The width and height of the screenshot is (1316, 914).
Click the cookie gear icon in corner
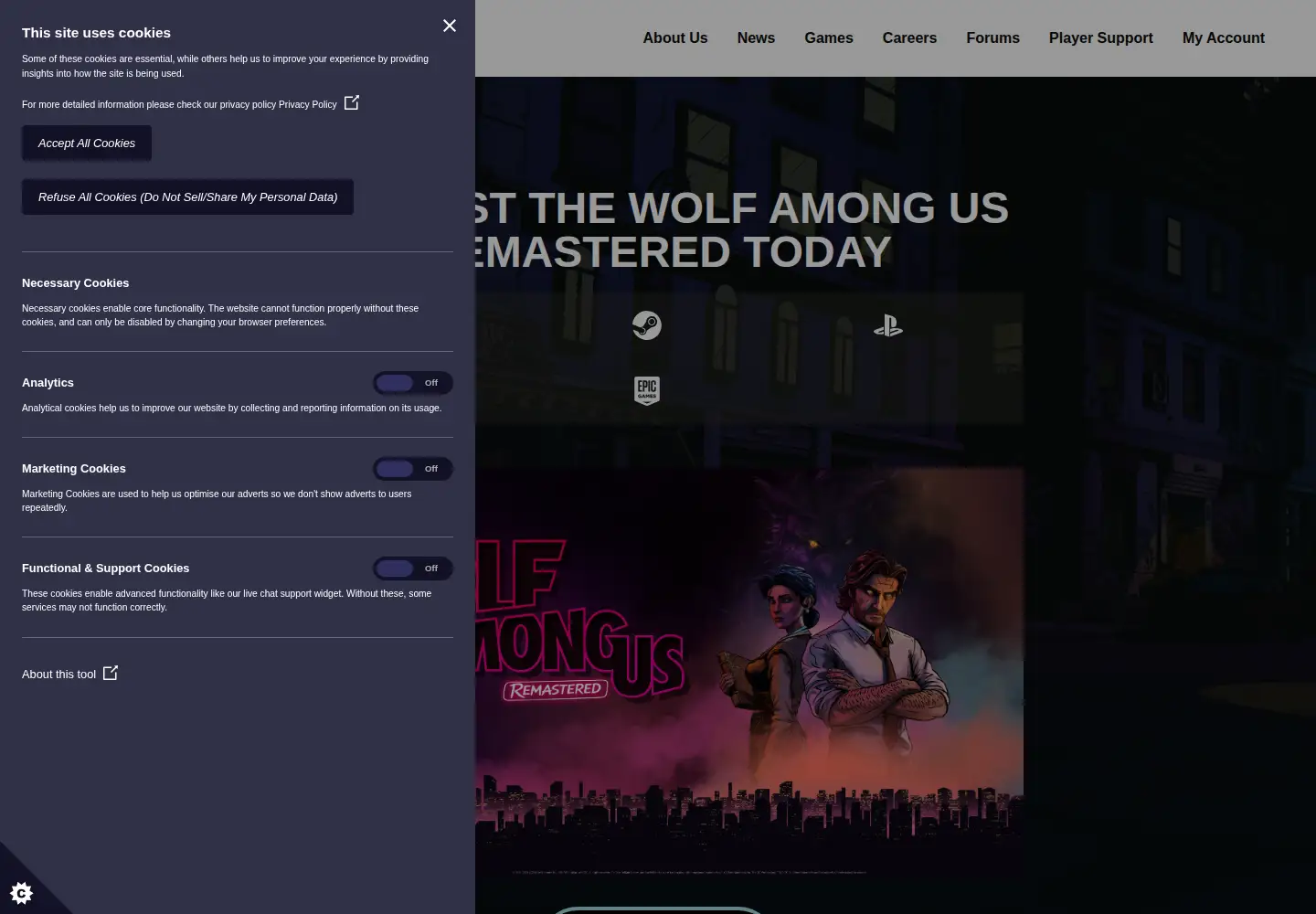point(21,892)
